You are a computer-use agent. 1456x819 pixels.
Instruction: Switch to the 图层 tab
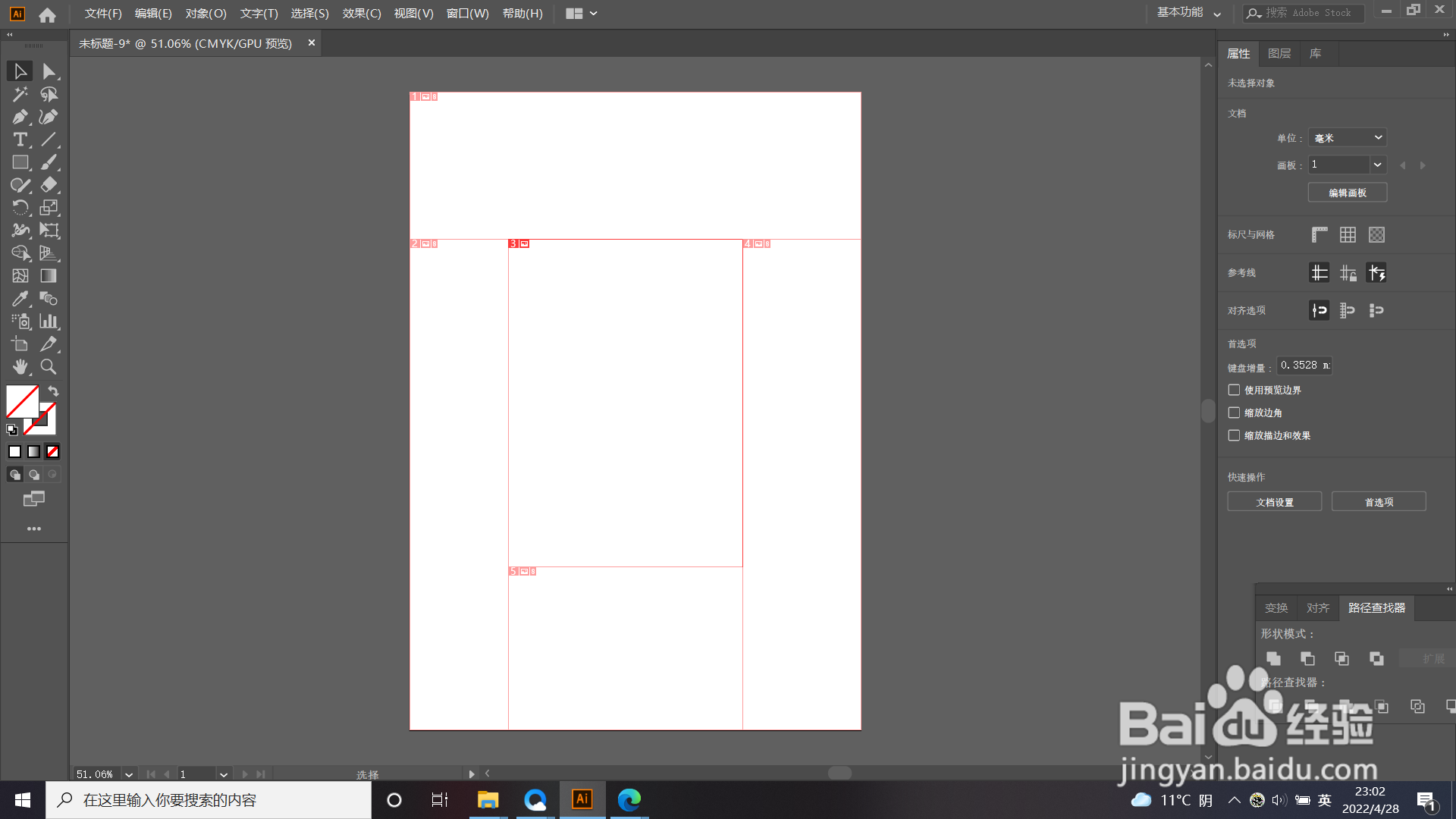1279,53
